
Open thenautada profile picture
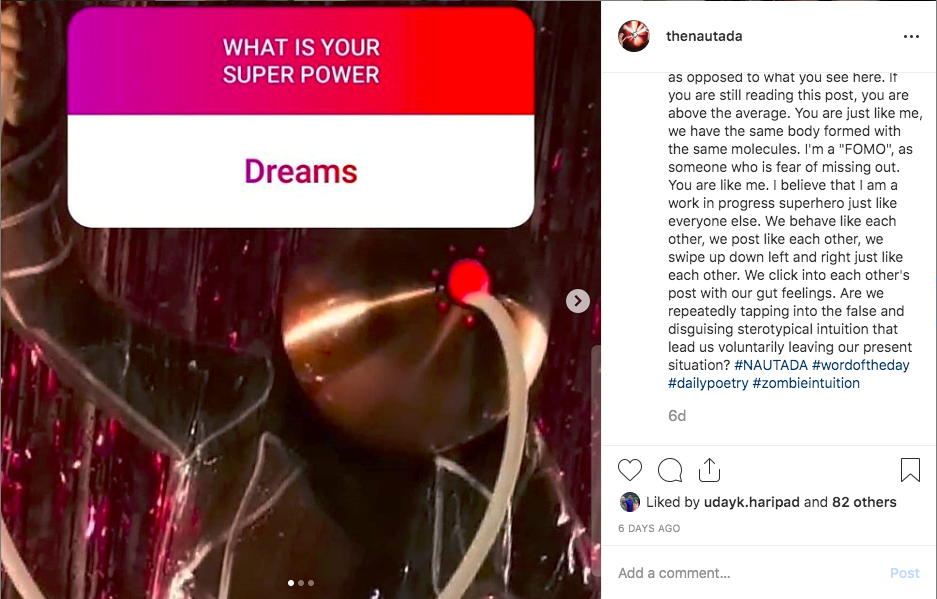click(633, 36)
